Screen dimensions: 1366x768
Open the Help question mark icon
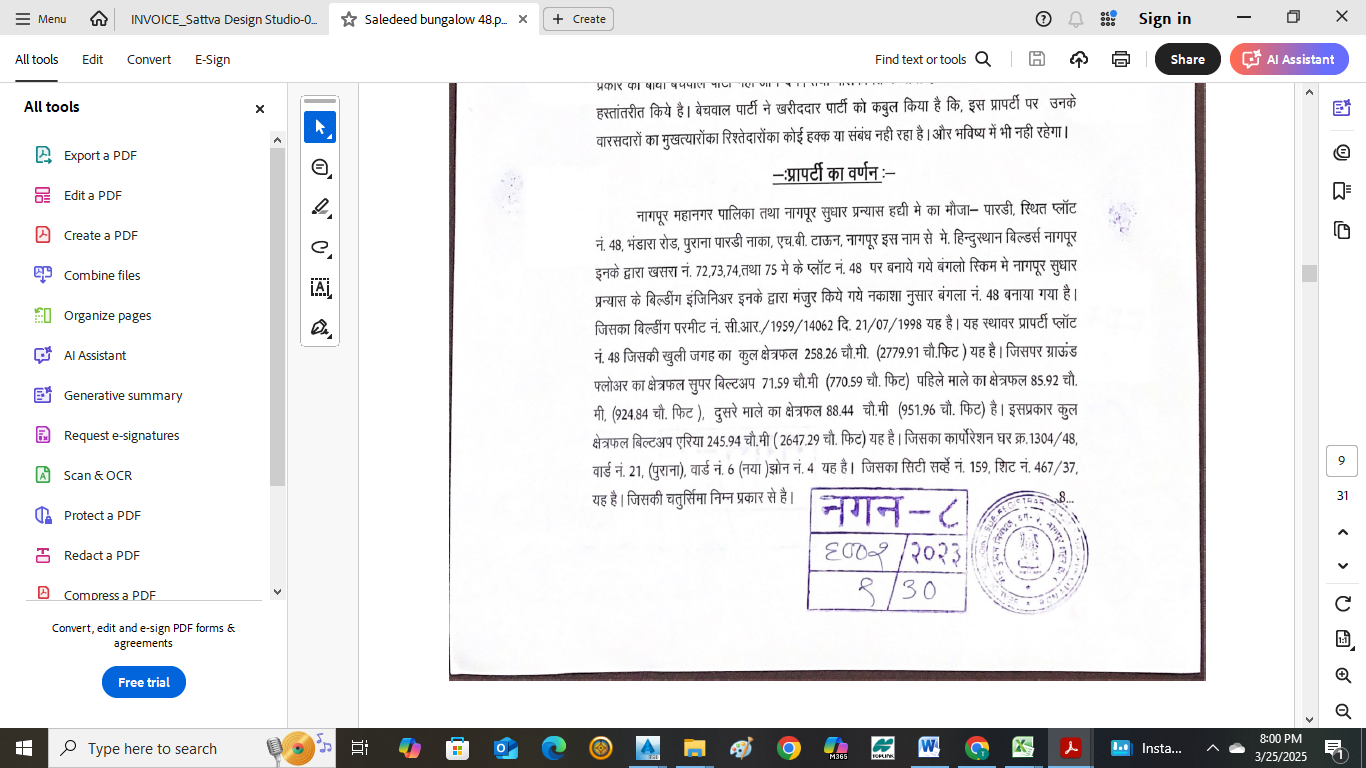1044,19
